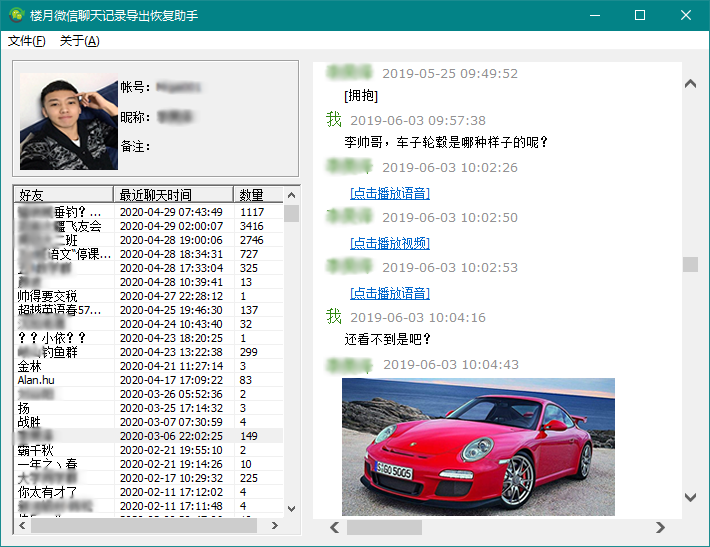The image size is (710, 547).
Task: Select friend Alan.hu in the list
Action: coord(39,380)
